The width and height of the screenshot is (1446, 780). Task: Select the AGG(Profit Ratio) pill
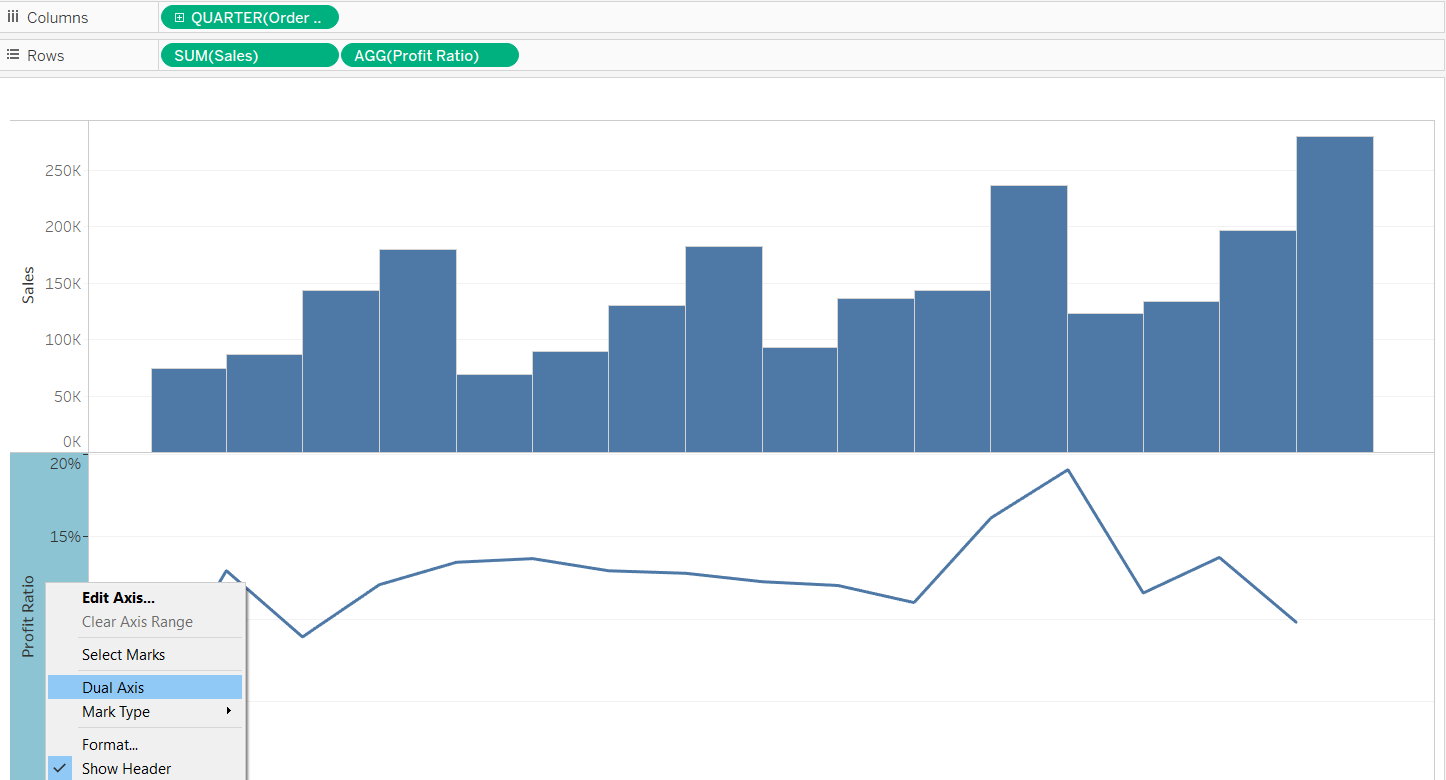tap(430, 55)
